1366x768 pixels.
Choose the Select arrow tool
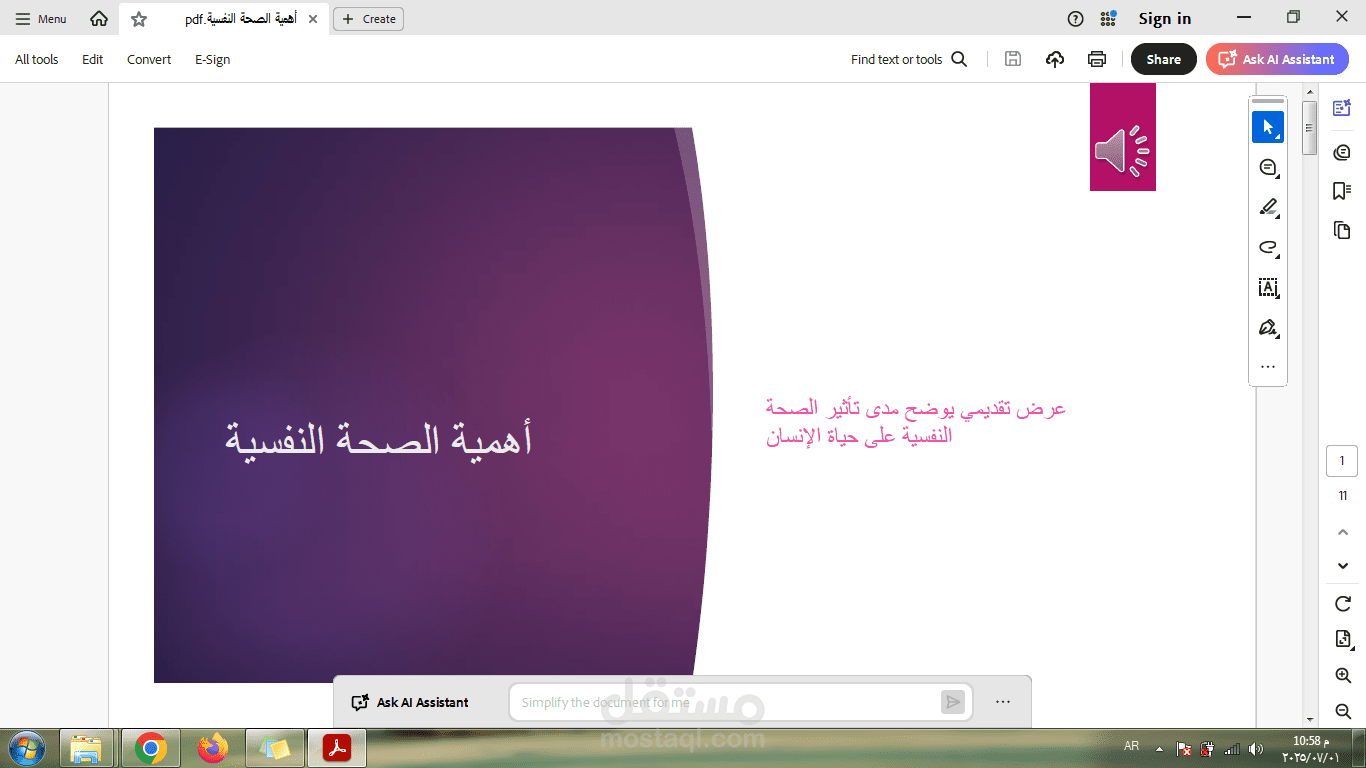click(x=1268, y=127)
